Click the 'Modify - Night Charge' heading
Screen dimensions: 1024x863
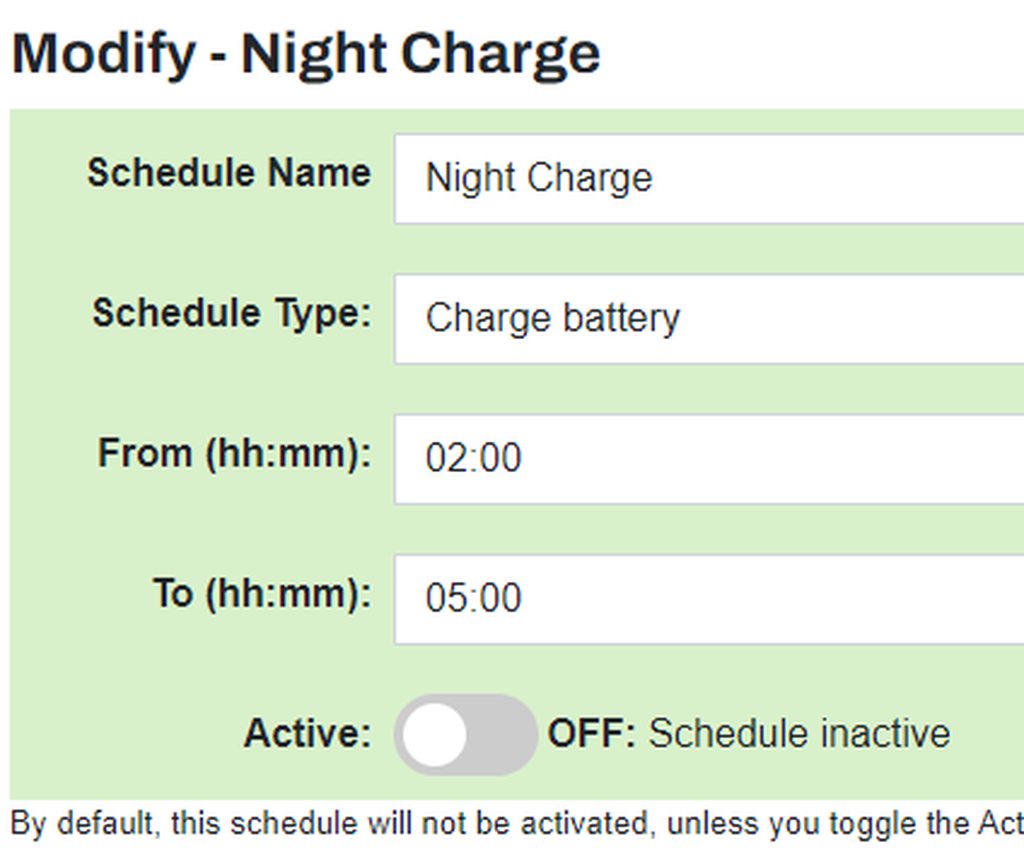306,52
